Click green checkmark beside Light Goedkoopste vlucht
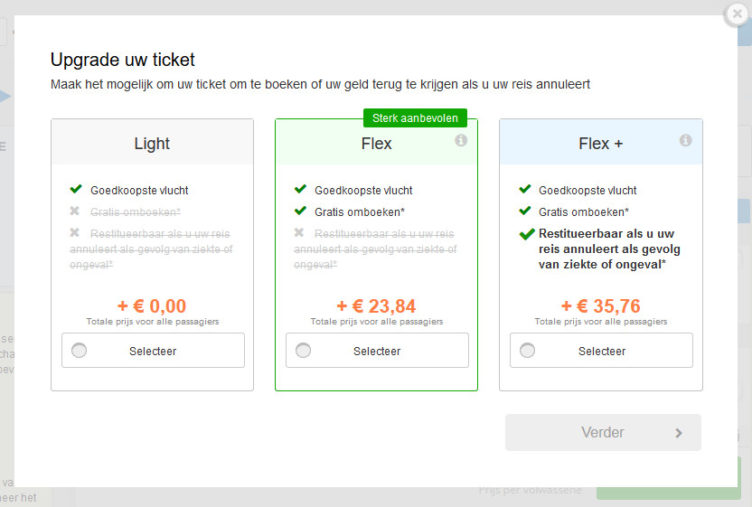 pyautogui.click(x=75, y=189)
